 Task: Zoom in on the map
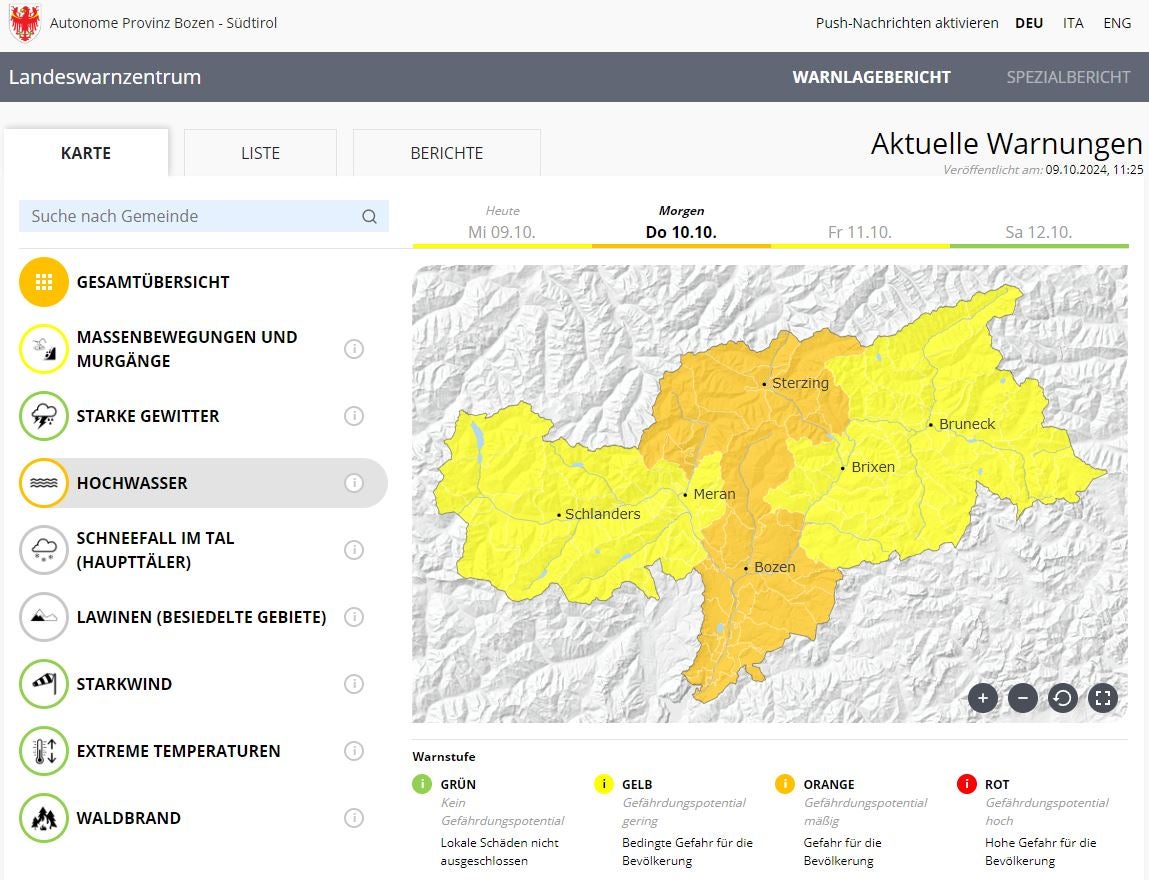[x=982, y=698]
